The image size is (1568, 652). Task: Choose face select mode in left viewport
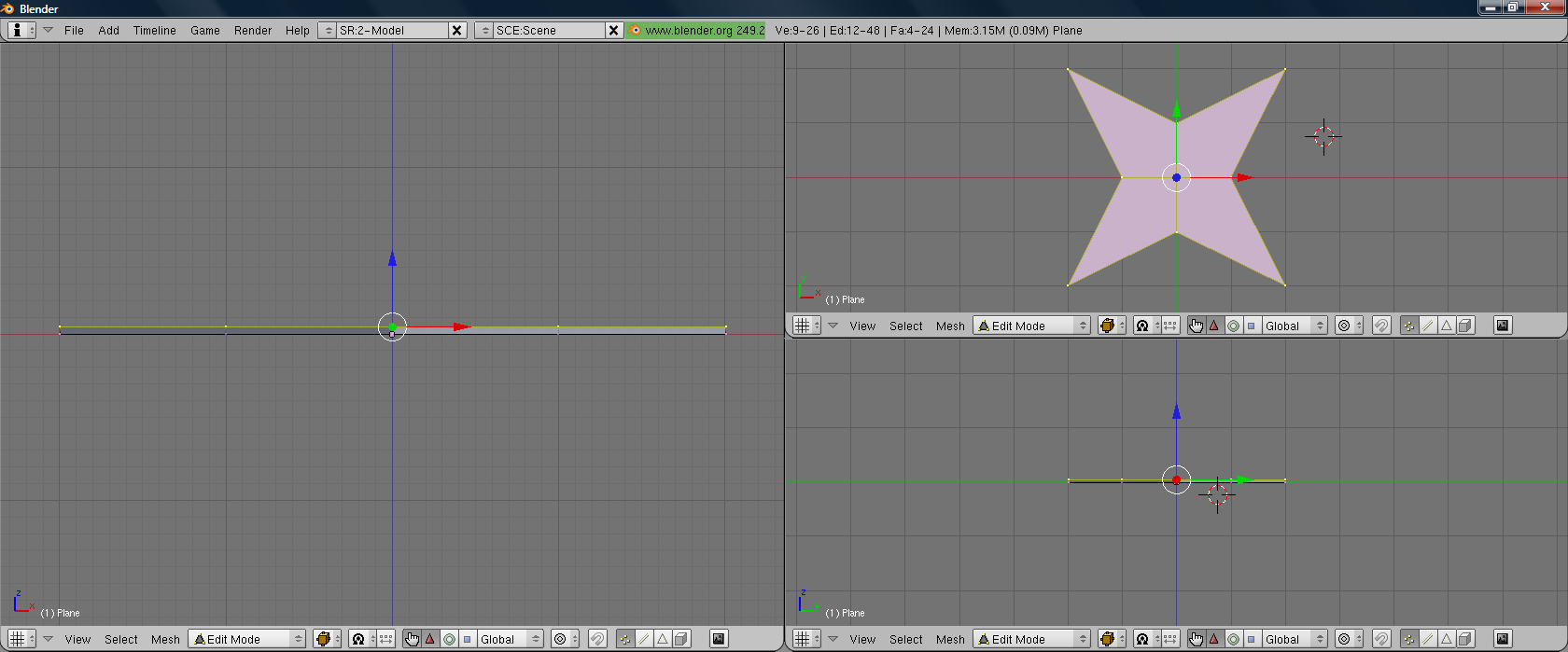coord(662,639)
